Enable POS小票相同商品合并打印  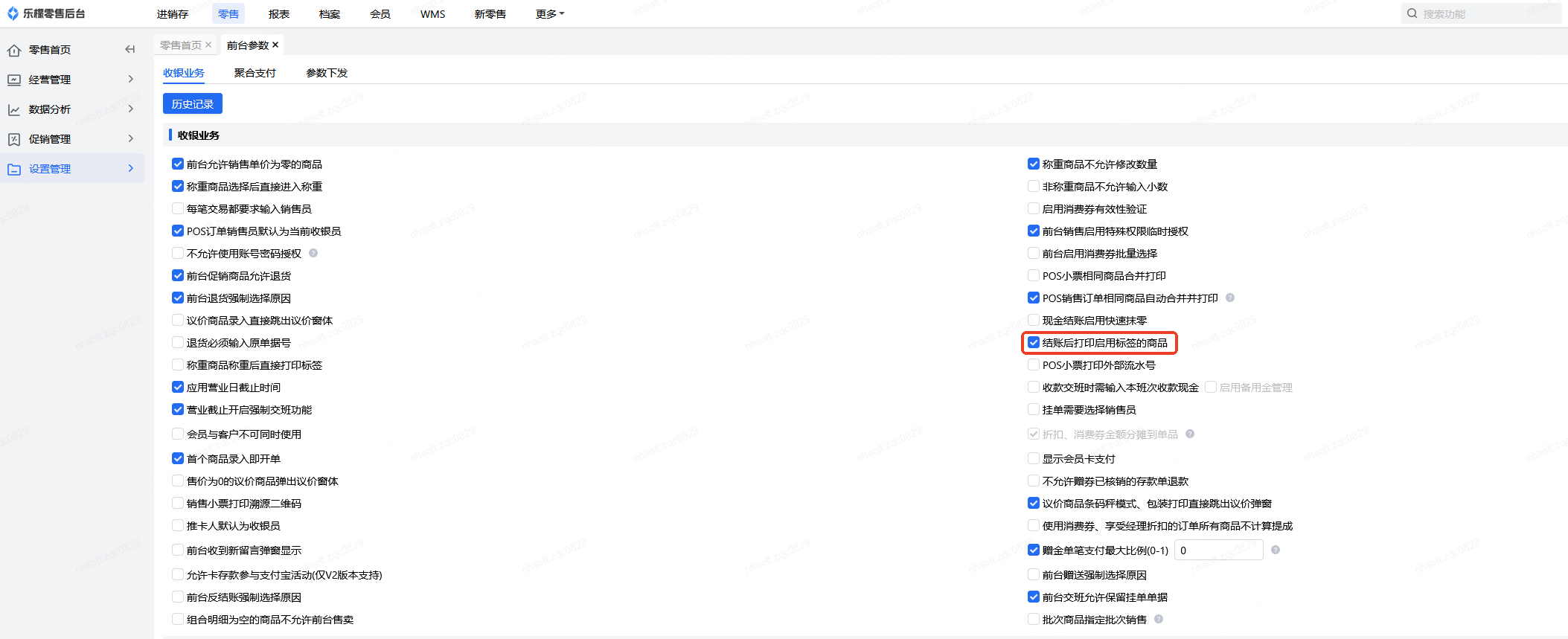tap(1034, 275)
